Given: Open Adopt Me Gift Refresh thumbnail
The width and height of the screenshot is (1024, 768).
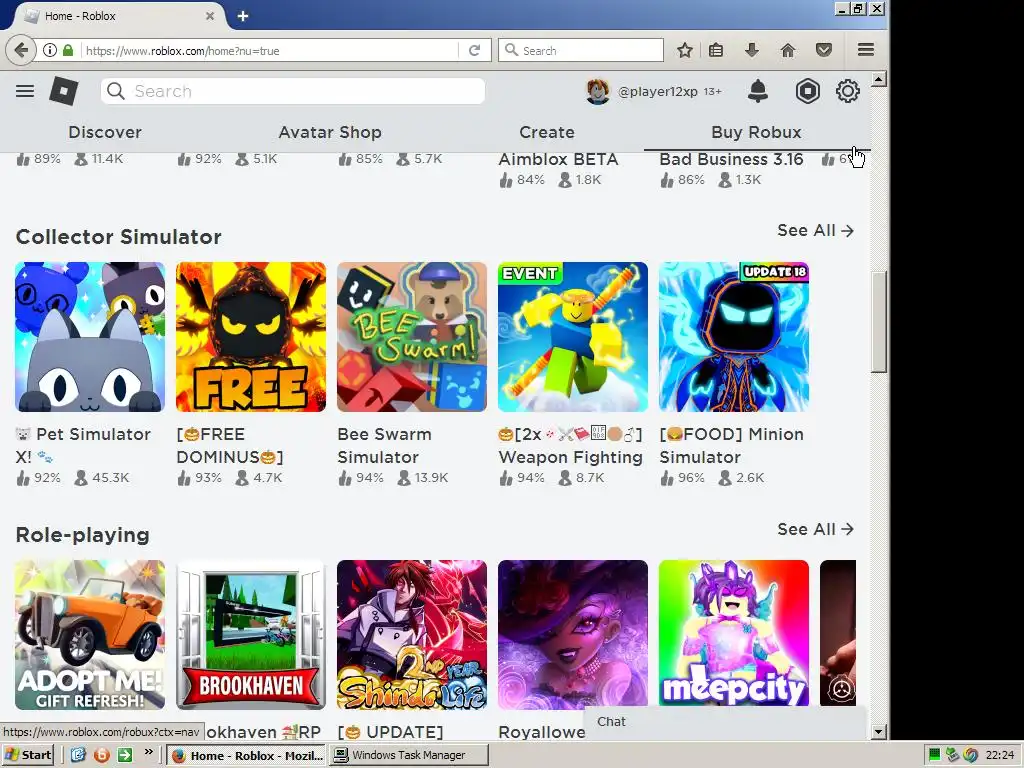Looking at the screenshot, I should coord(90,635).
